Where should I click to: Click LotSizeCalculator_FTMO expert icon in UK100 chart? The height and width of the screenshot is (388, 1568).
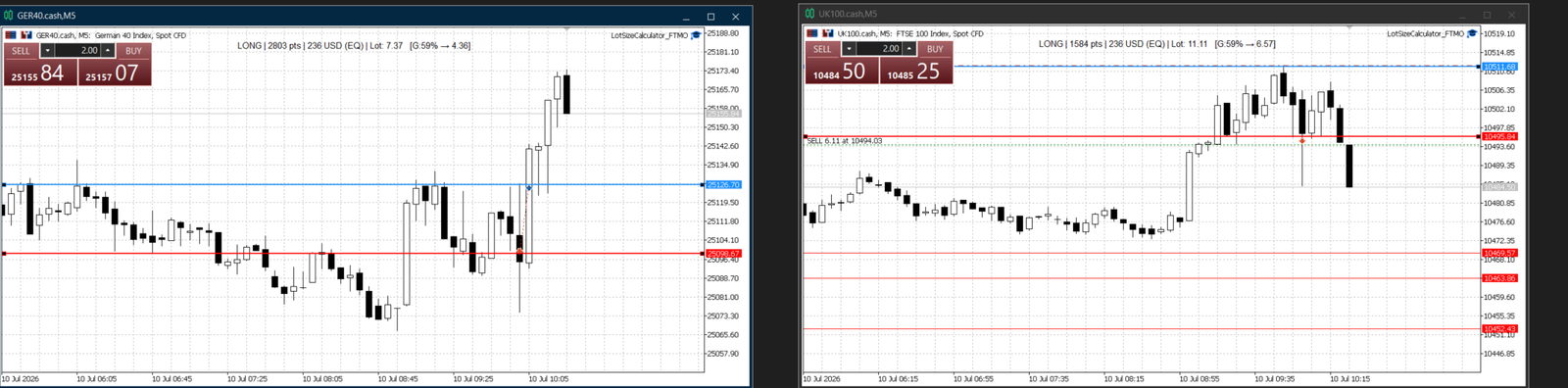click(x=1472, y=33)
